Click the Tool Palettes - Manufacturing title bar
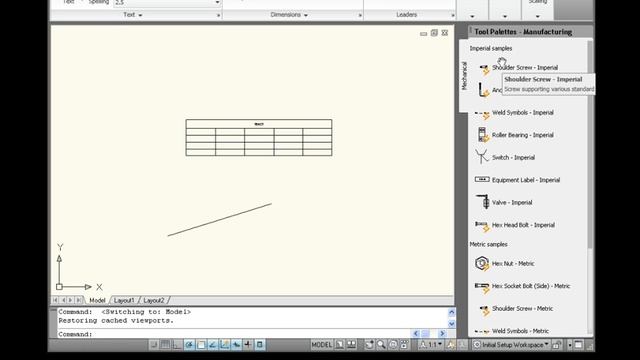The width and height of the screenshot is (640, 360). 531,31
